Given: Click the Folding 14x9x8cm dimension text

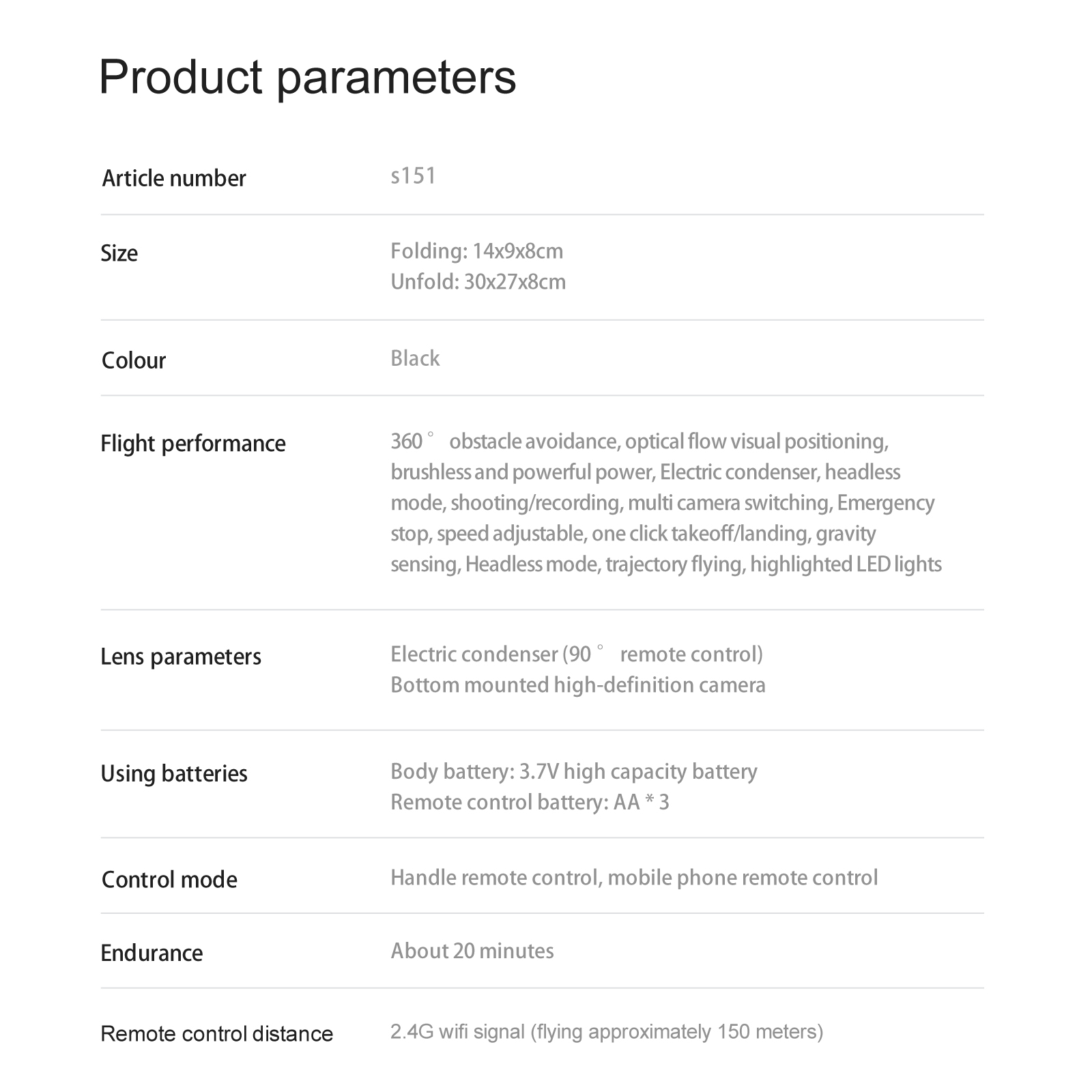Looking at the screenshot, I should coord(476,251).
